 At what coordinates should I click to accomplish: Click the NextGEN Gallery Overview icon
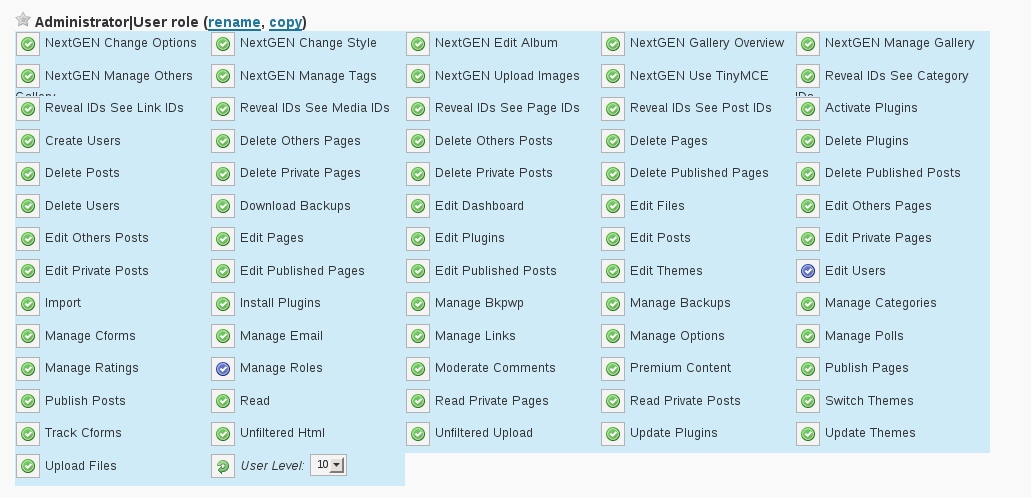[x=613, y=44]
